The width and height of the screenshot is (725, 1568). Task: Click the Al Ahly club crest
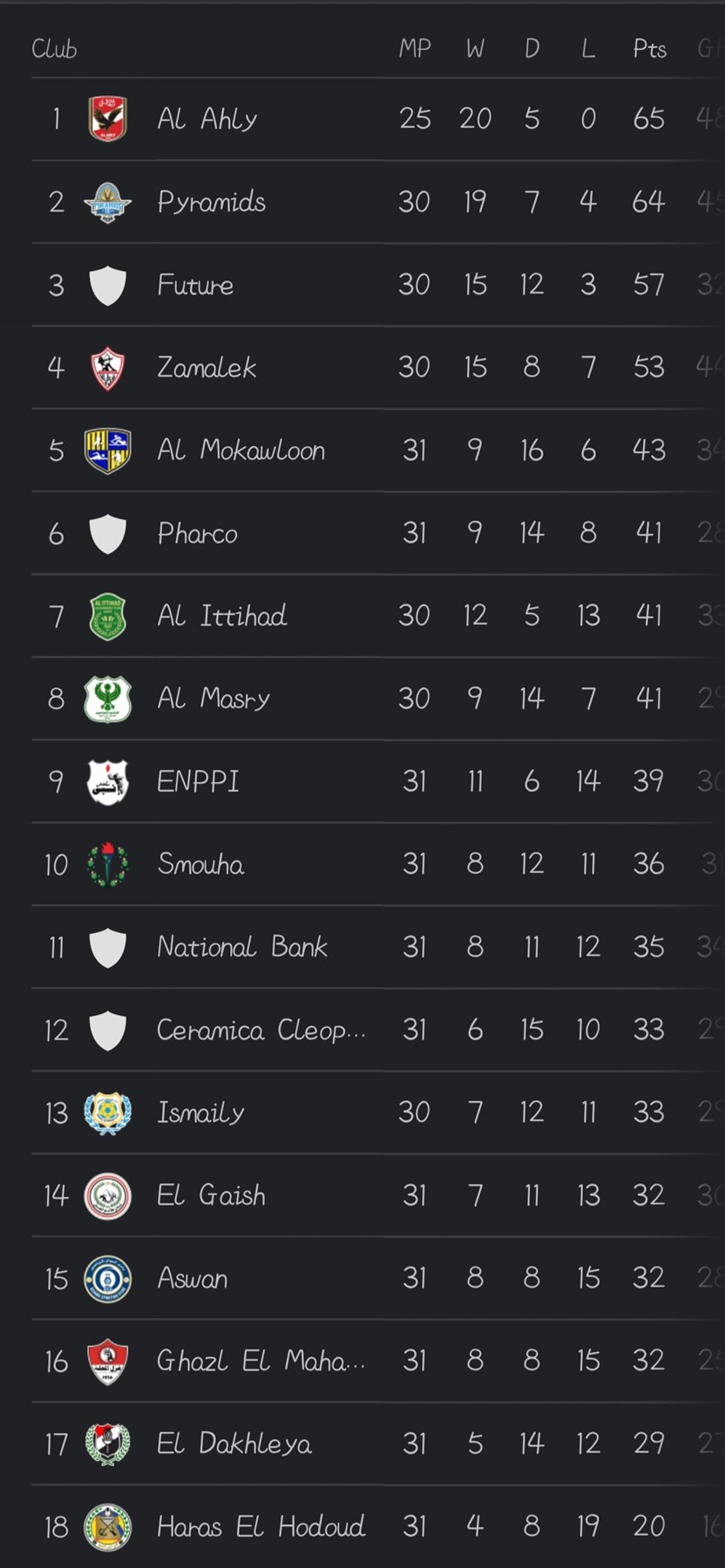click(x=108, y=118)
